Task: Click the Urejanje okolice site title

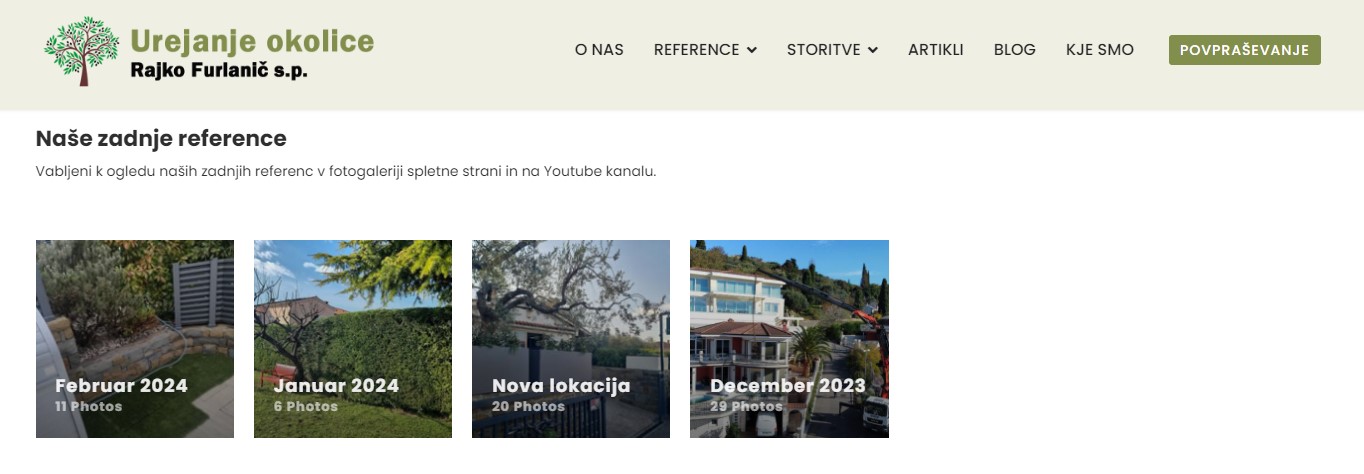Action: coord(252,40)
